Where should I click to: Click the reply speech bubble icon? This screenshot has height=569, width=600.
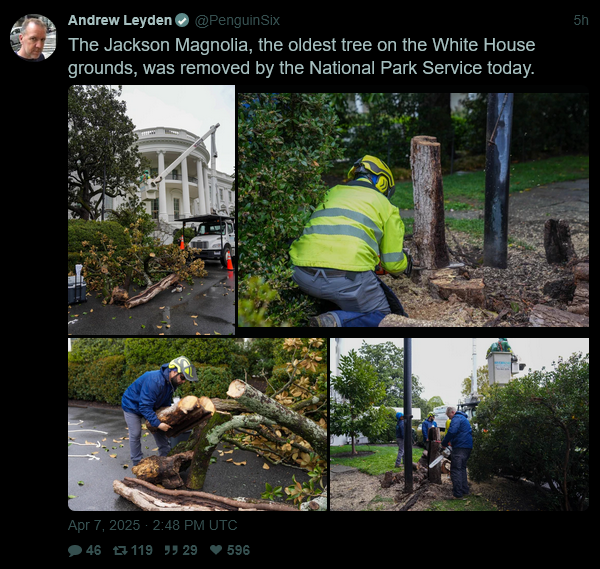coord(75,550)
